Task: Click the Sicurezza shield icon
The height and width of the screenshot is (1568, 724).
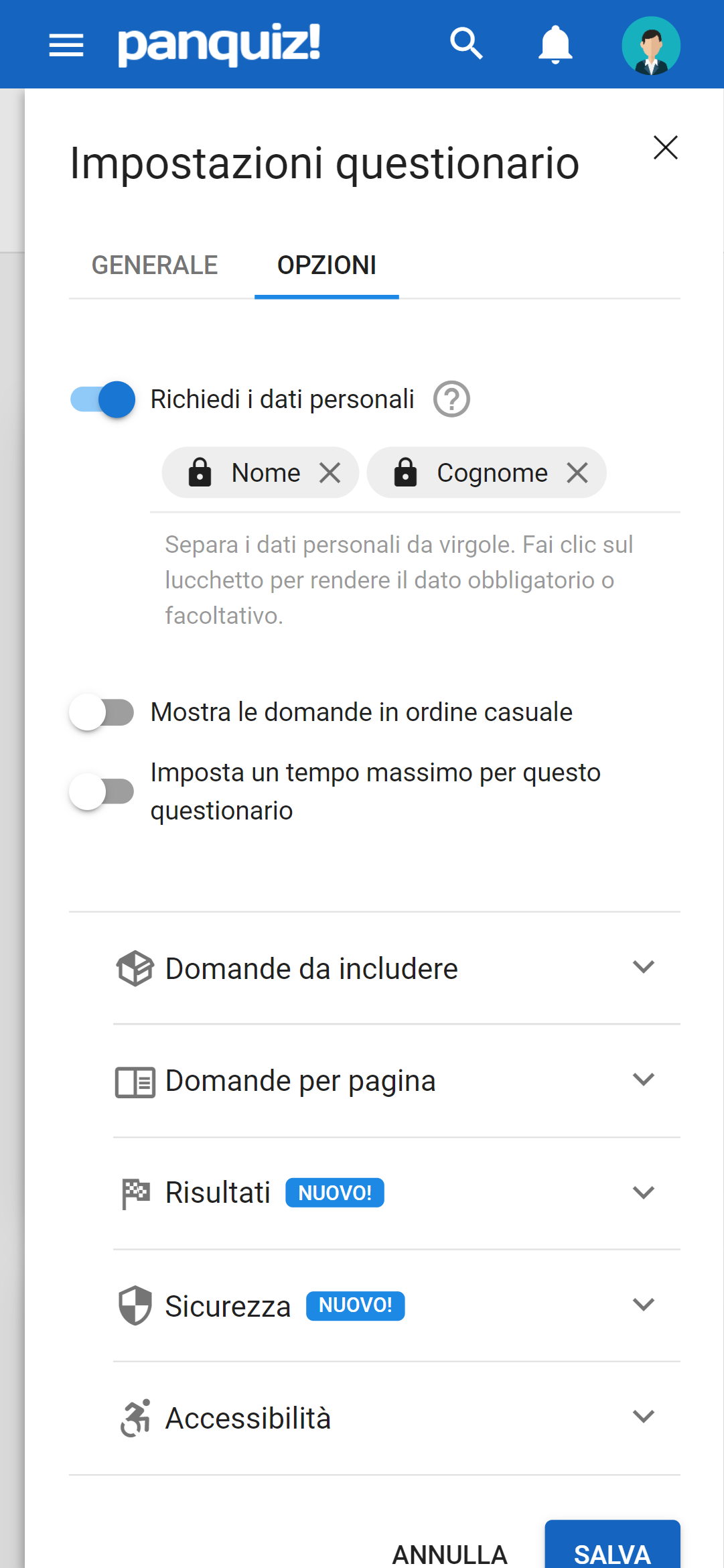Action: point(135,1305)
